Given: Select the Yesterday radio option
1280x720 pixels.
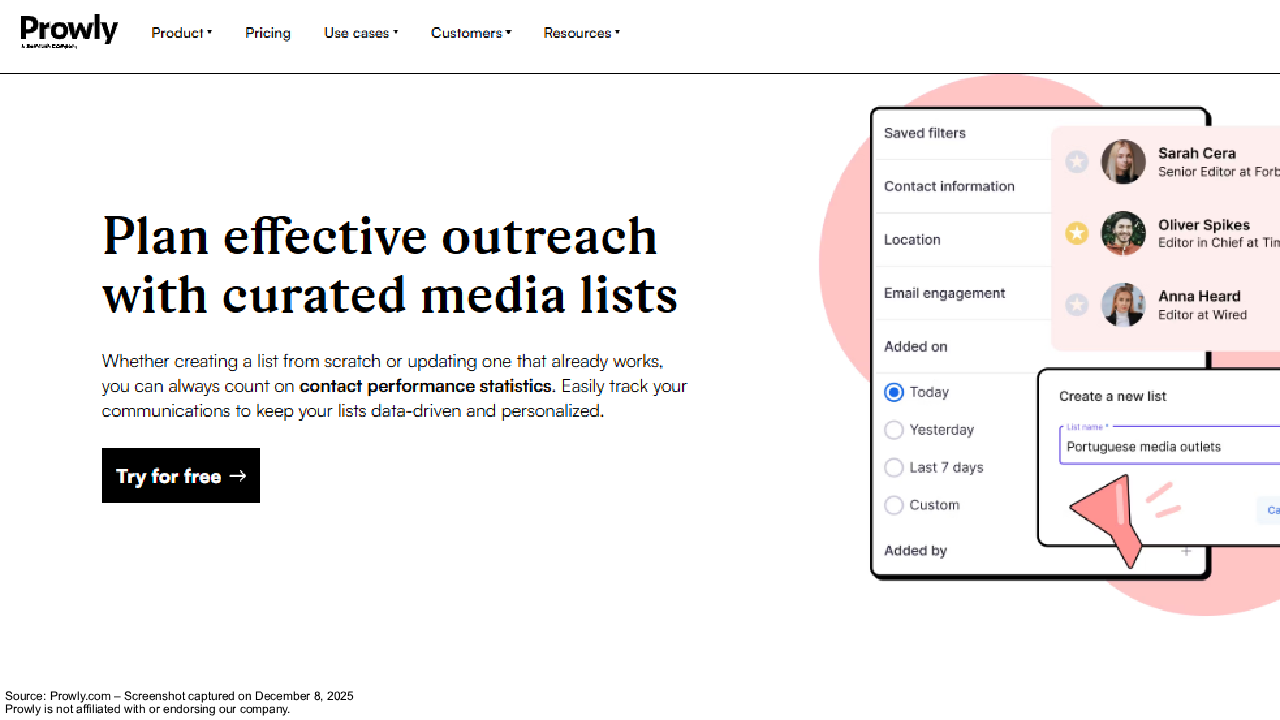Looking at the screenshot, I should (x=894, y=430).
